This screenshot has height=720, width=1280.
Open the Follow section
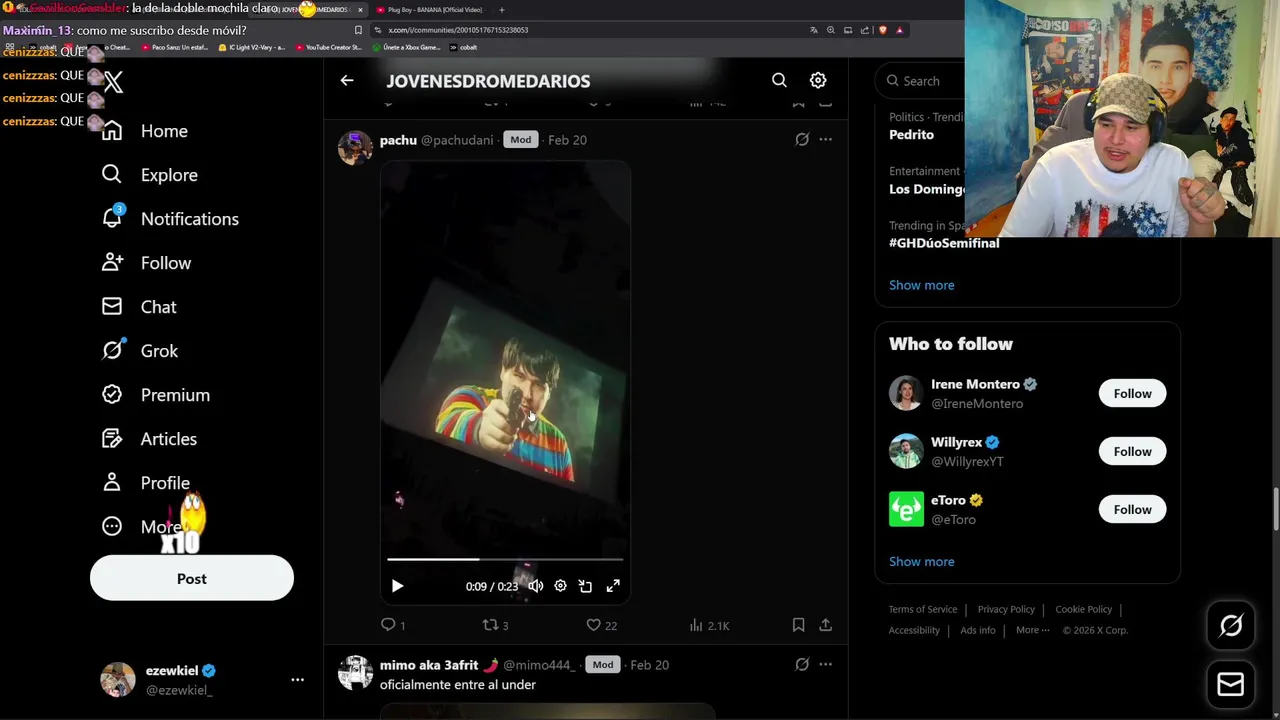click(x=146, y=263)
